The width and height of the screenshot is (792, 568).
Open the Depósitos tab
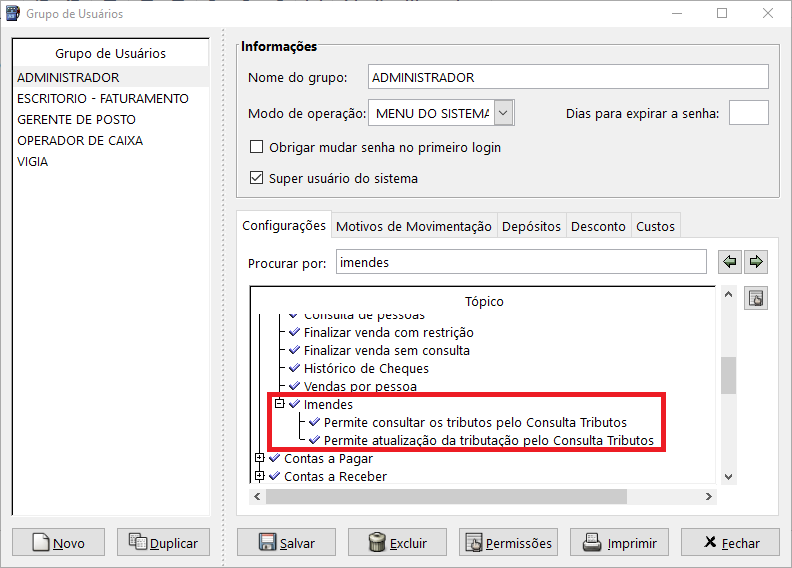[x=531, y=226]
